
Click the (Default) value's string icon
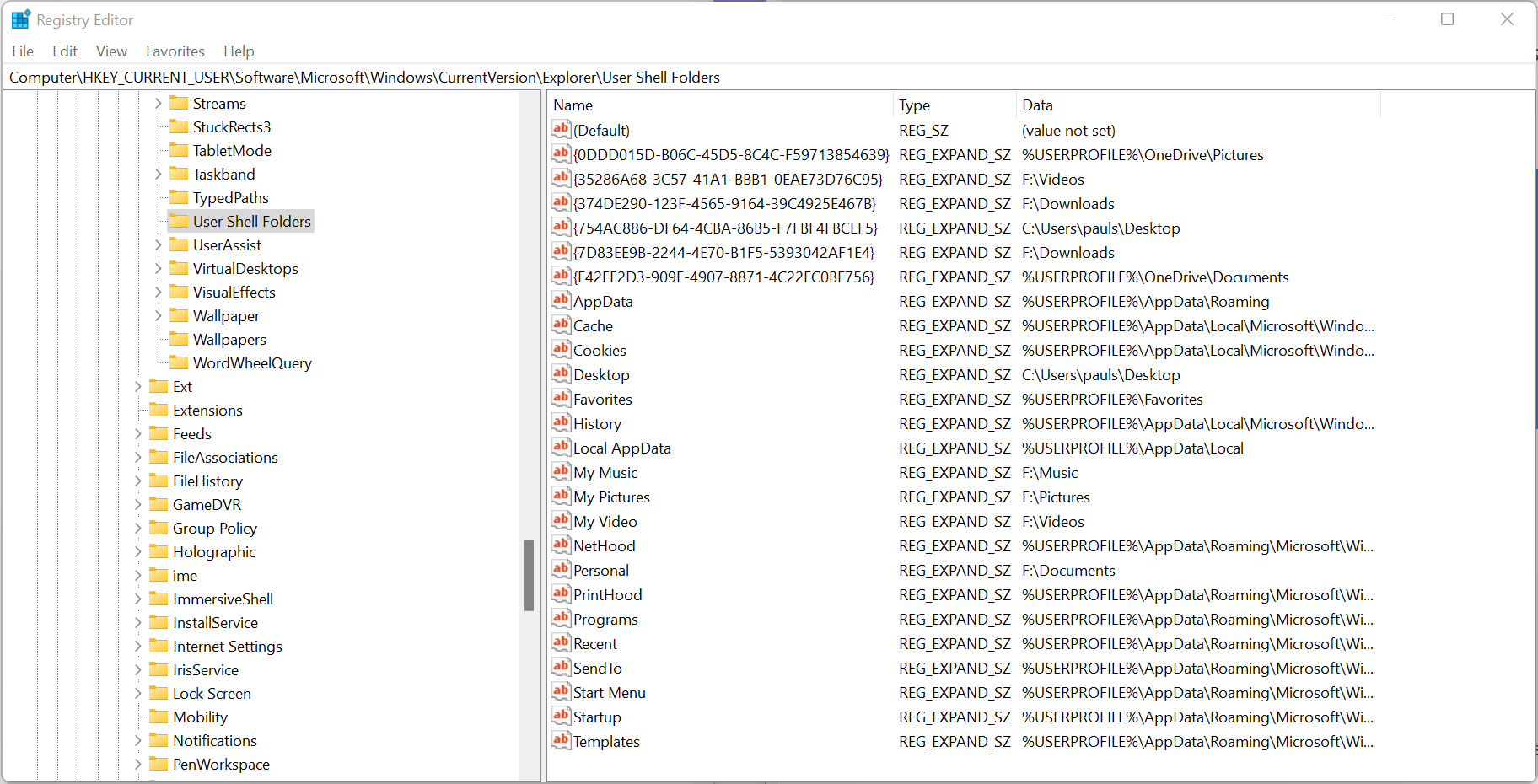561,129
